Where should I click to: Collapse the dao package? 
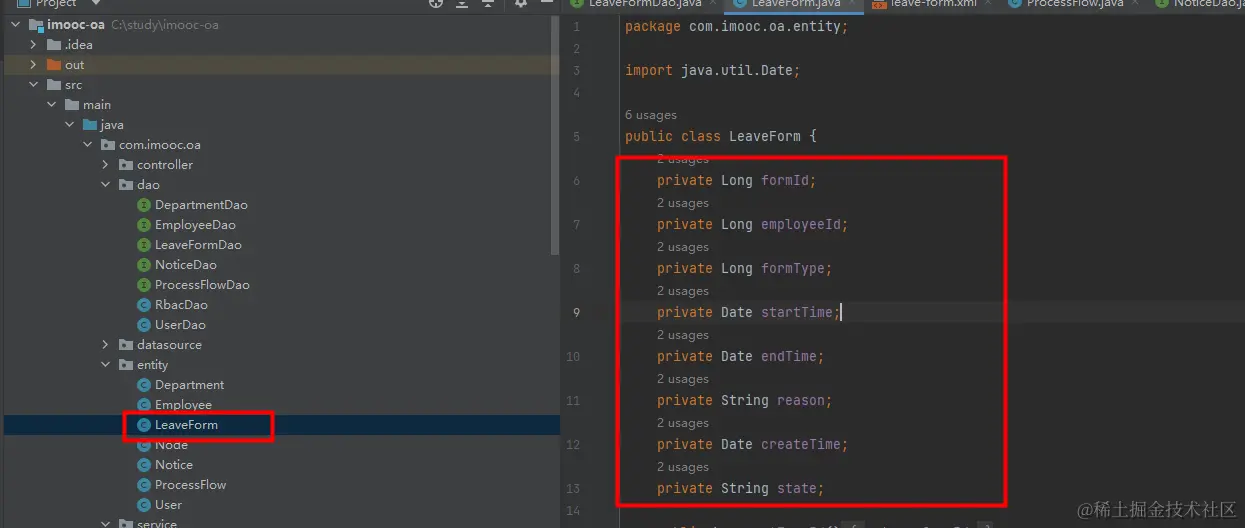tap(106, 185)
